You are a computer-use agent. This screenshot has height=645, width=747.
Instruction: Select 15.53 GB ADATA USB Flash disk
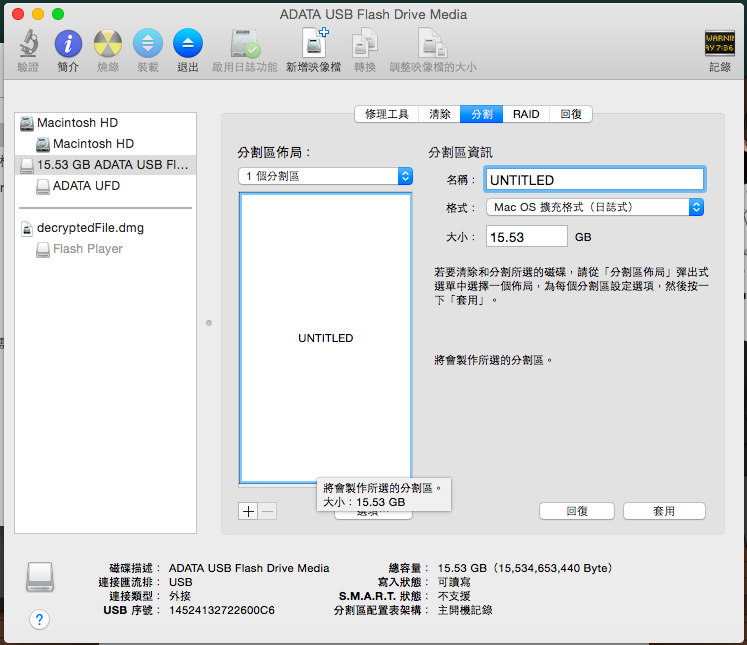tap(105, 165)
